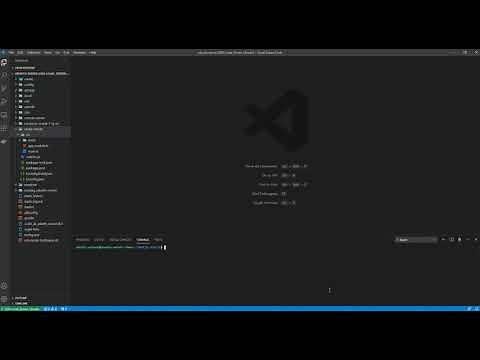Open the Terminal menu
The width and height of the screenshot is (480, 360).
click(79, 52)
